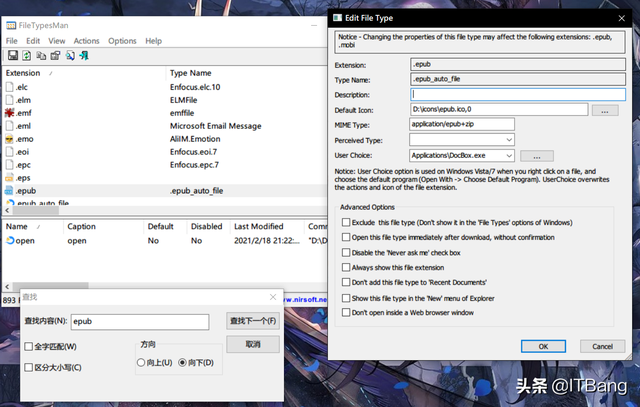Image resolution: width=640 pixels, height=407 pixels.
Task: Open the Actions menu
Action: click(86, 41)
